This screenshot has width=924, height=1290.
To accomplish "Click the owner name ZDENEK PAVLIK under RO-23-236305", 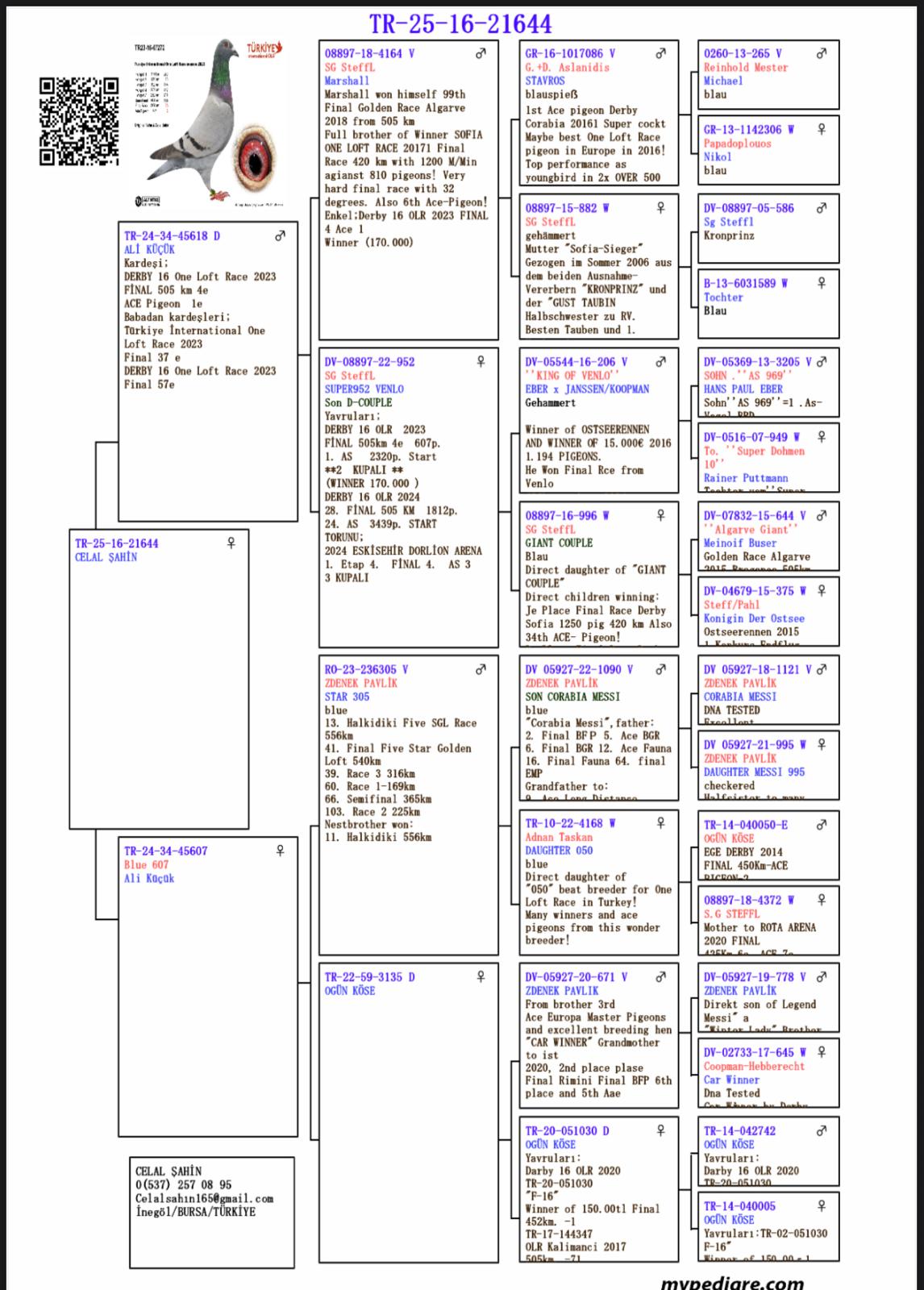I will (360, 683).
